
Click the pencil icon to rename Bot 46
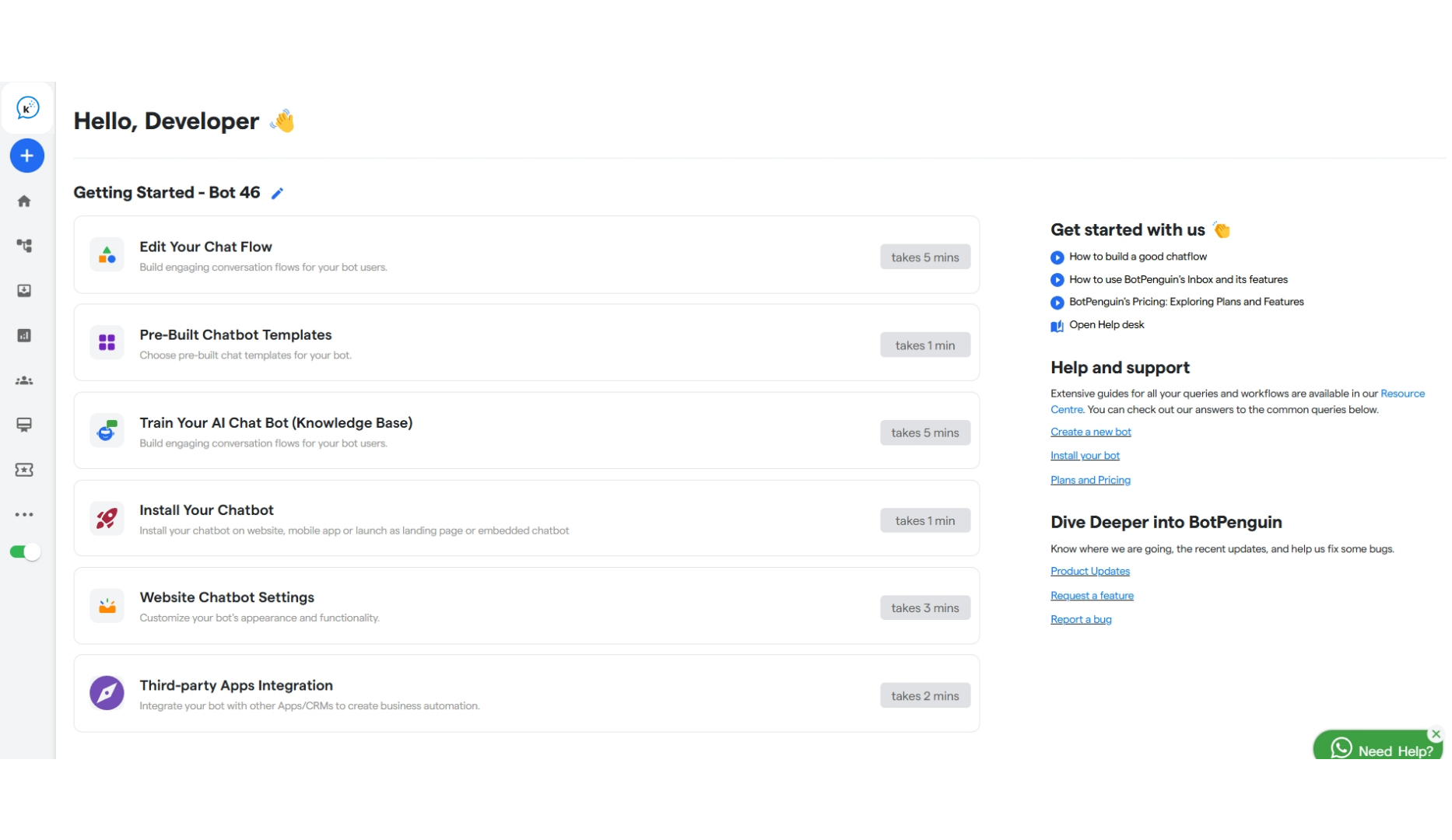click(277, 194)
